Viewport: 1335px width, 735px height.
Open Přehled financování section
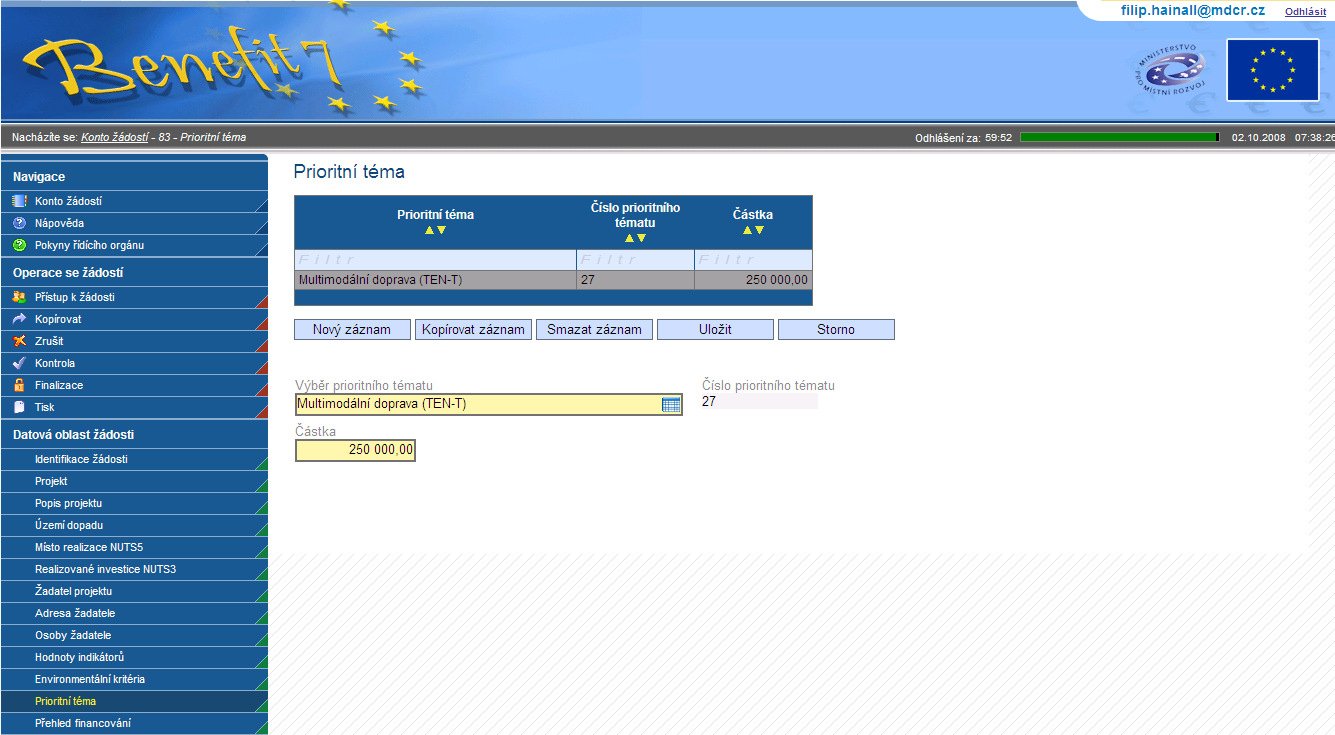(134, 723)
